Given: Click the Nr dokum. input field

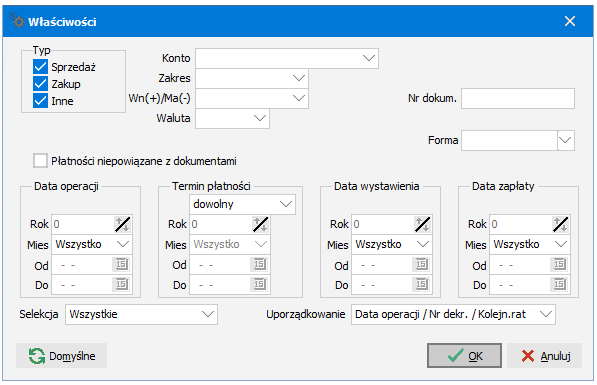Looking at the screenshot, I should 518,99.
